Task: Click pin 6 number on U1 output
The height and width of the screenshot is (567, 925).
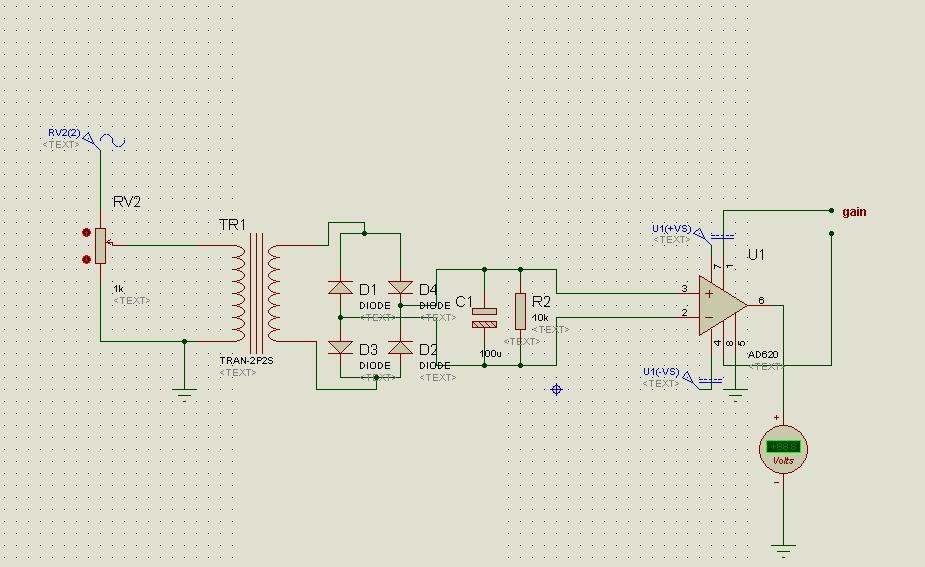Action: [x=761, y=301]
